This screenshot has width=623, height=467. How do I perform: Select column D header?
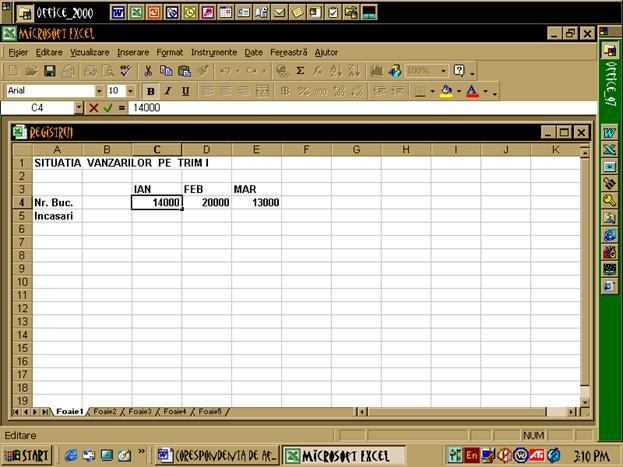pyautogui.click(x=207, y=150)
